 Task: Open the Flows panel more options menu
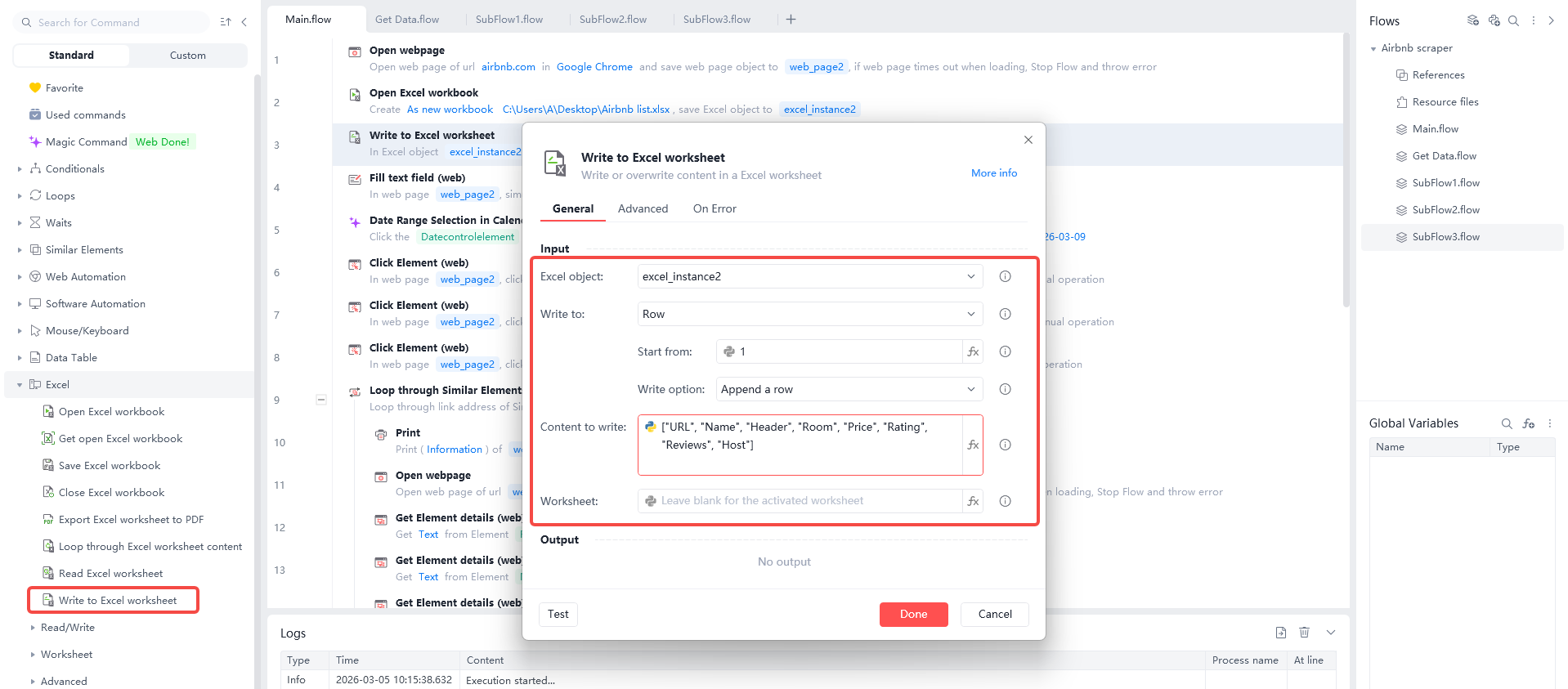(x=1534, y=21)
